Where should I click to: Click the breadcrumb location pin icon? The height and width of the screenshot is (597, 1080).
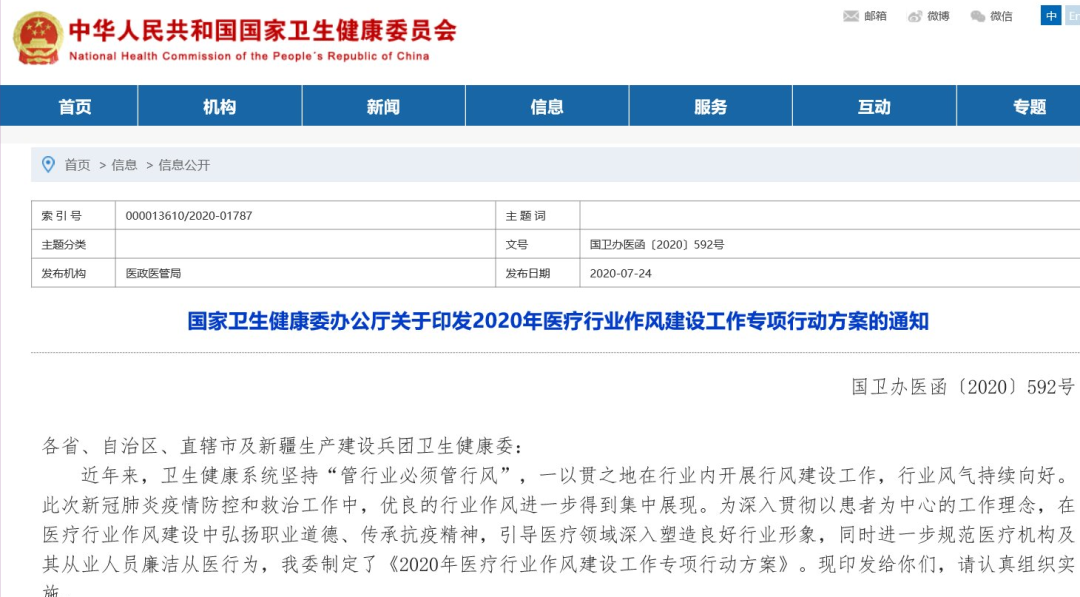[48, 165]
